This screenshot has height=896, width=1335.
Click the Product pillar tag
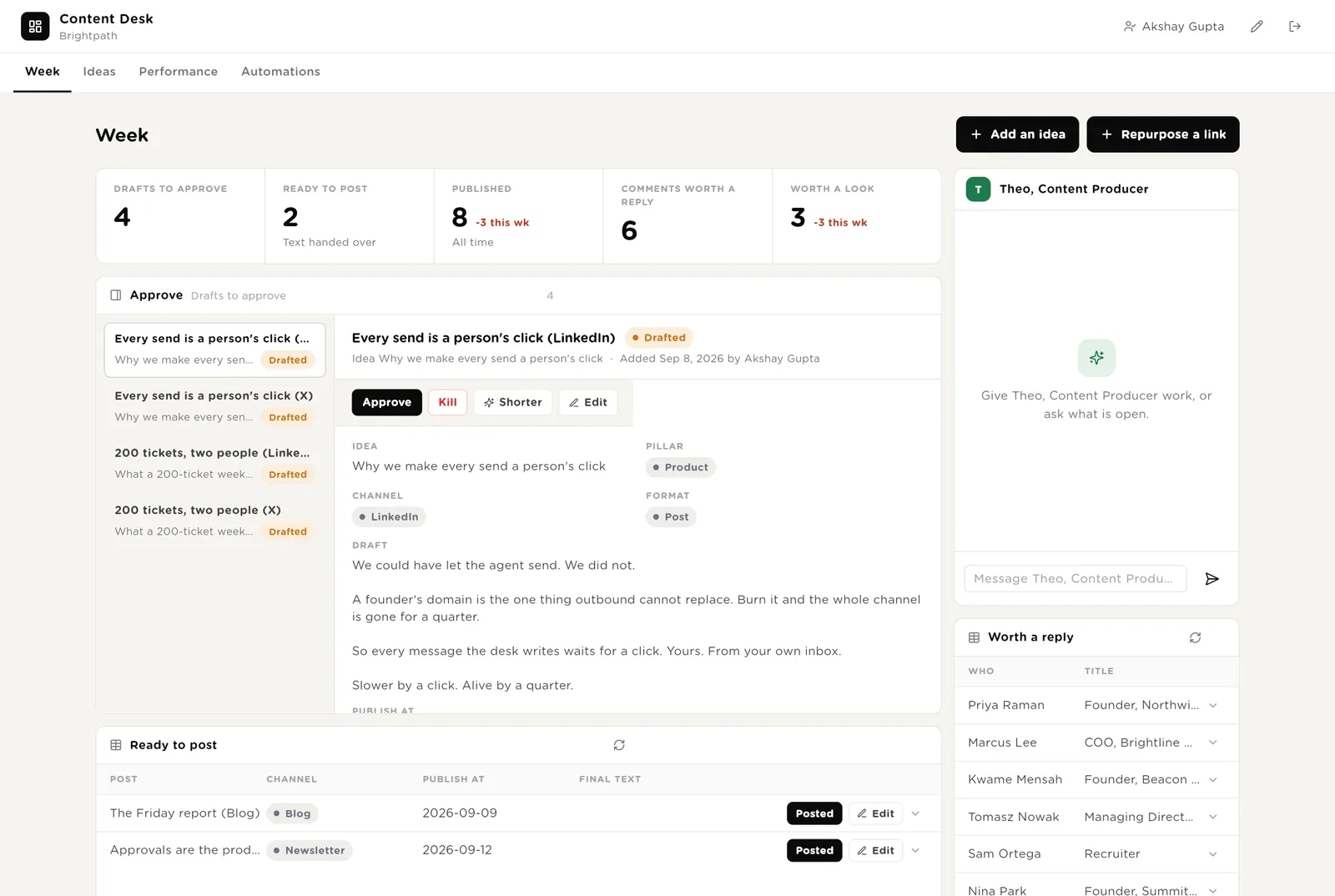click(681, 467)
